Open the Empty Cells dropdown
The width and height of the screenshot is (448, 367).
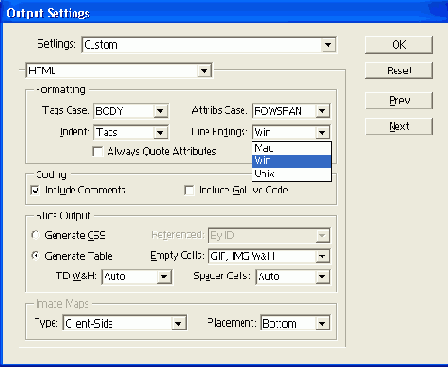coord(269,256)
